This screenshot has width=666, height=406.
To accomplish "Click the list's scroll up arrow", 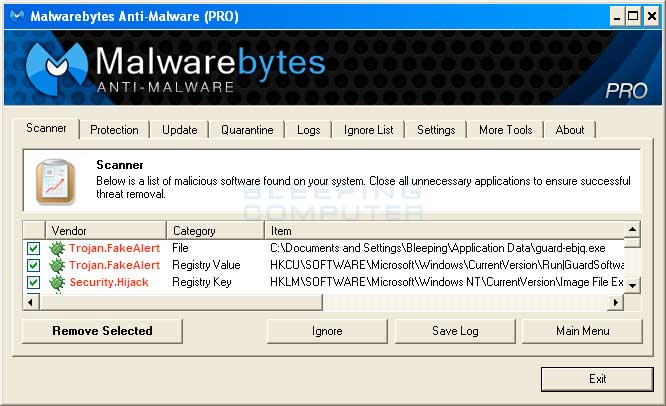I will (632, 230).
